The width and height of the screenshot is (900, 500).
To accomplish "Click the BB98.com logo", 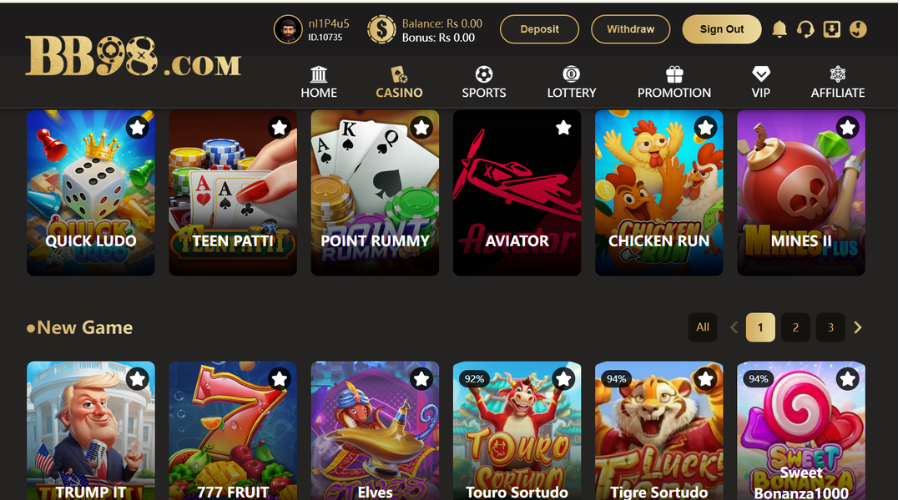I will point(133,56).
